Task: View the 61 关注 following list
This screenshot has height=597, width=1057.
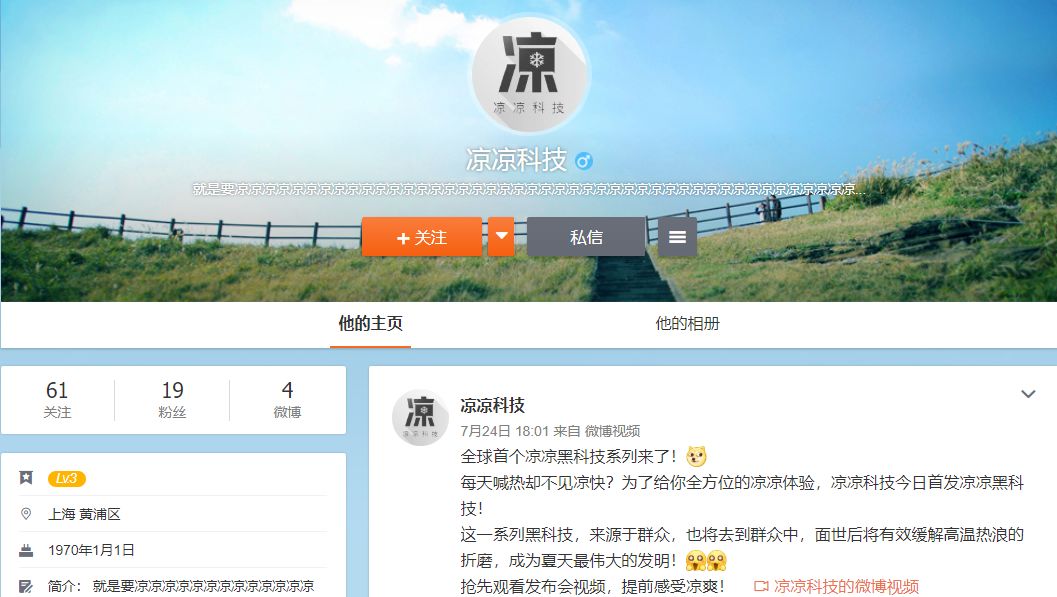Action: pyautogui.click(x=57, y=400)
